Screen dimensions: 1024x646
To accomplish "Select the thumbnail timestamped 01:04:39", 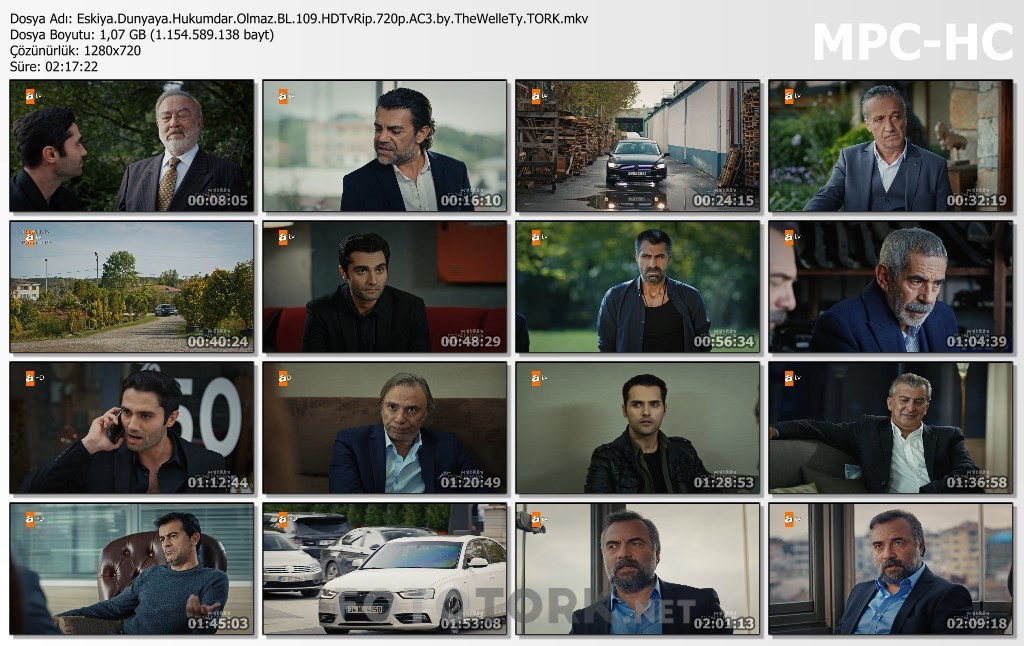I will pyautogui.click(x=891, y=287).
